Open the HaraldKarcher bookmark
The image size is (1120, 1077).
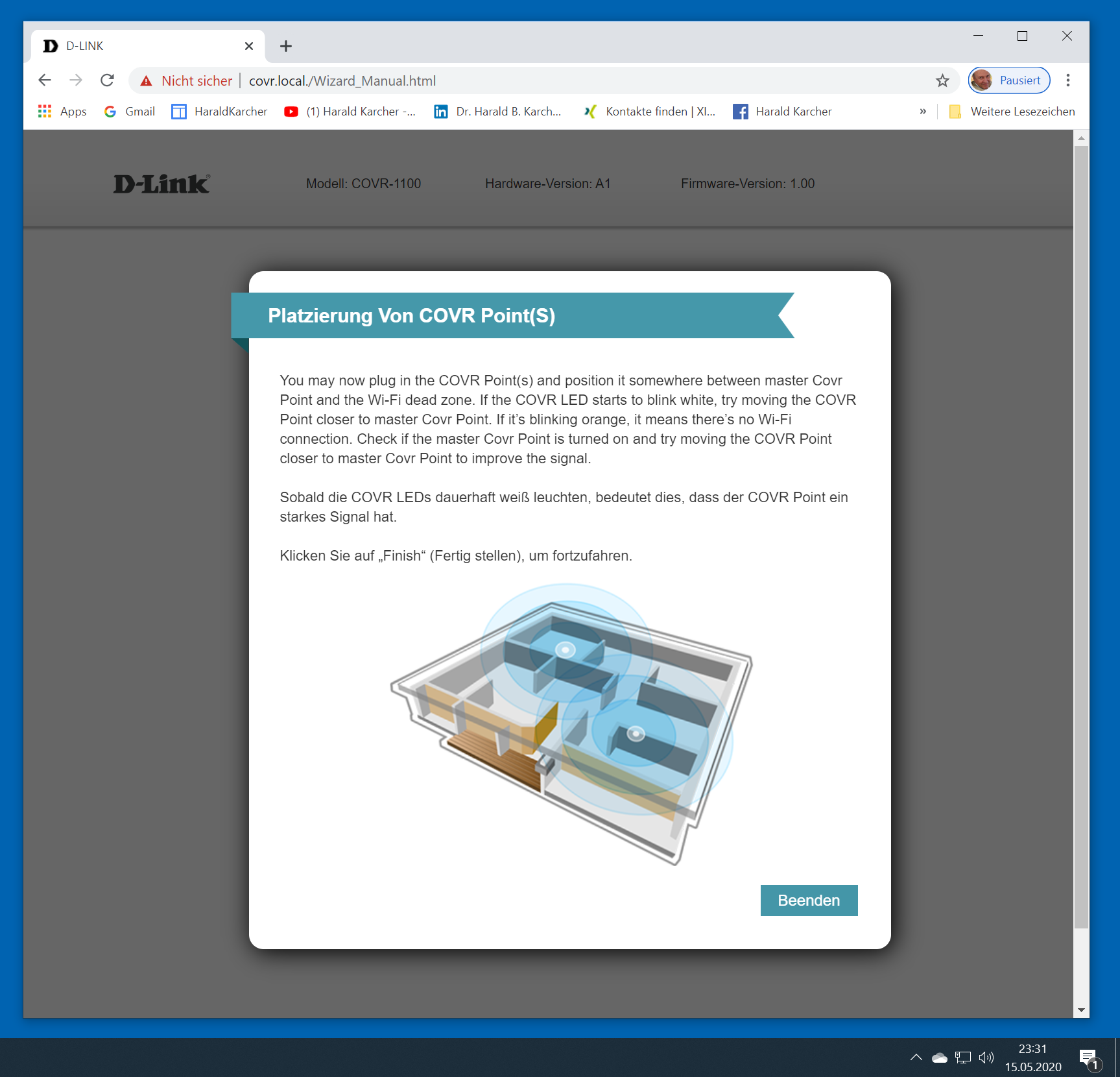click(219, 112)
